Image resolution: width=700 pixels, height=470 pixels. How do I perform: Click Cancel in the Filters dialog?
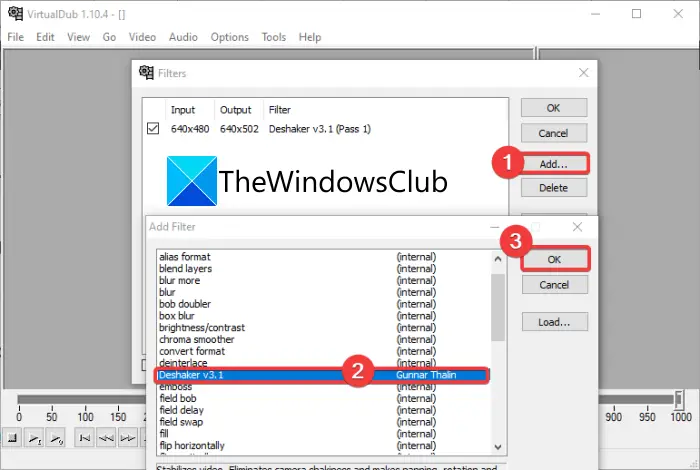point(554,133)
